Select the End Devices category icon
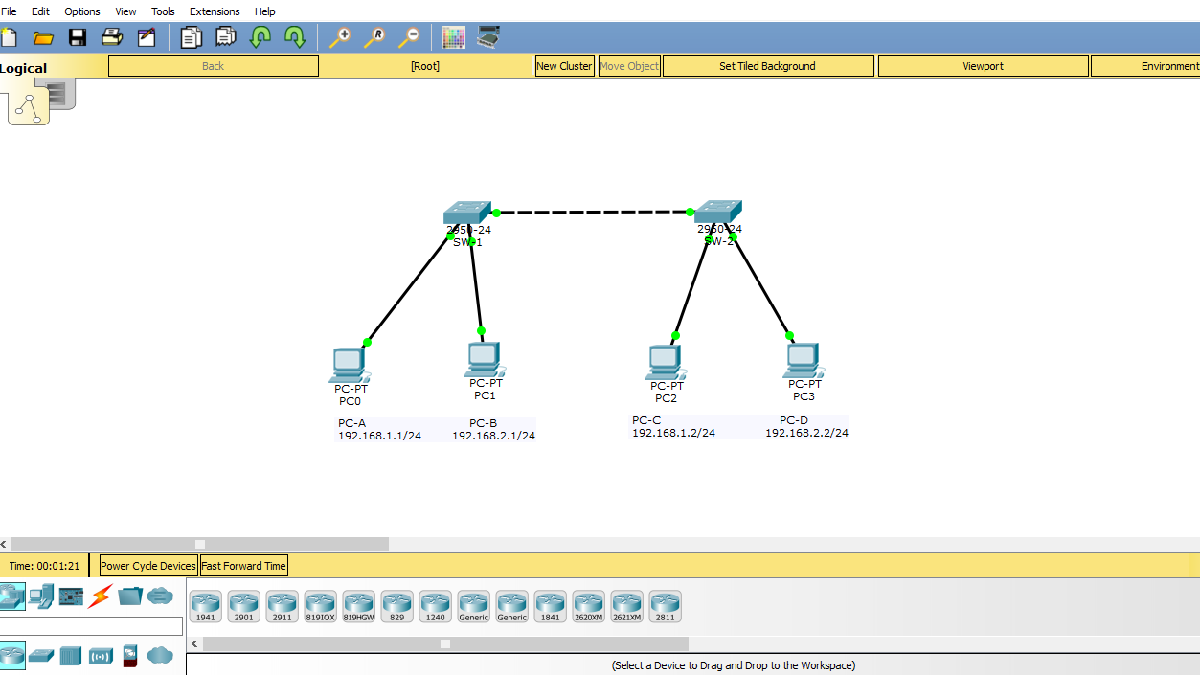The image size is (1200, 675). pyautogui.click(x=41, y=597)
